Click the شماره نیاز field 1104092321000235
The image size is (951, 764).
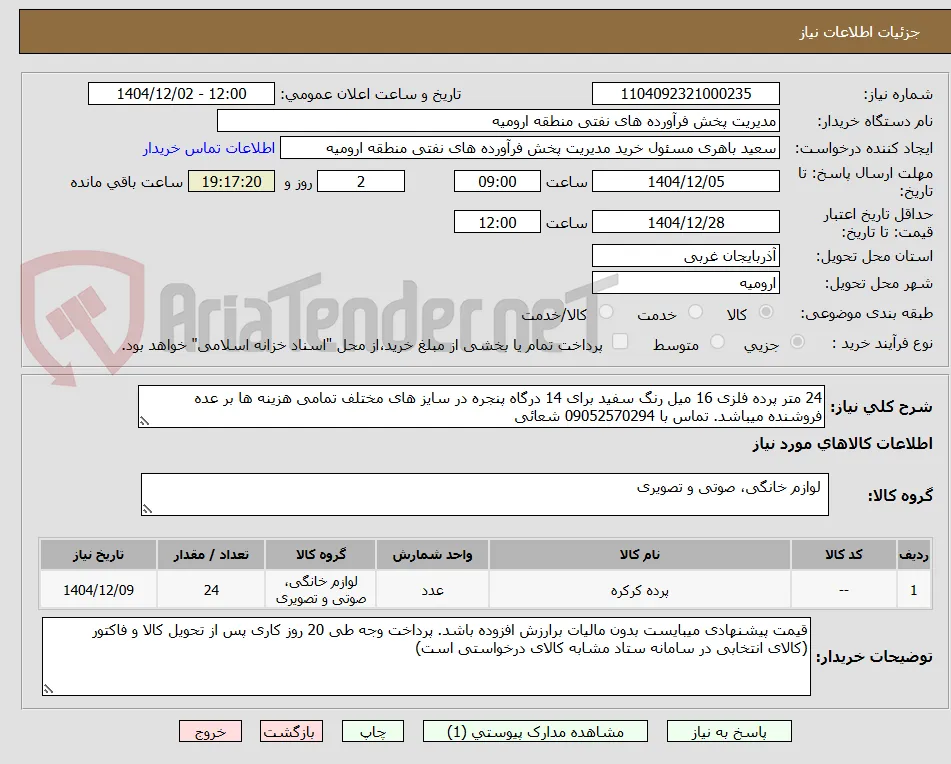(x=686, y=94)
